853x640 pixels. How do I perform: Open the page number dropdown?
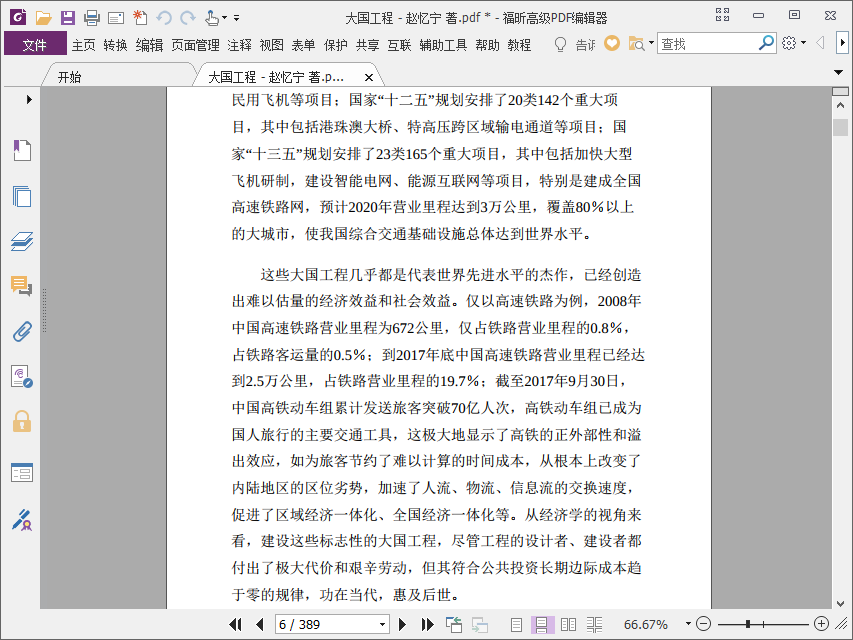tap(382, 625)
